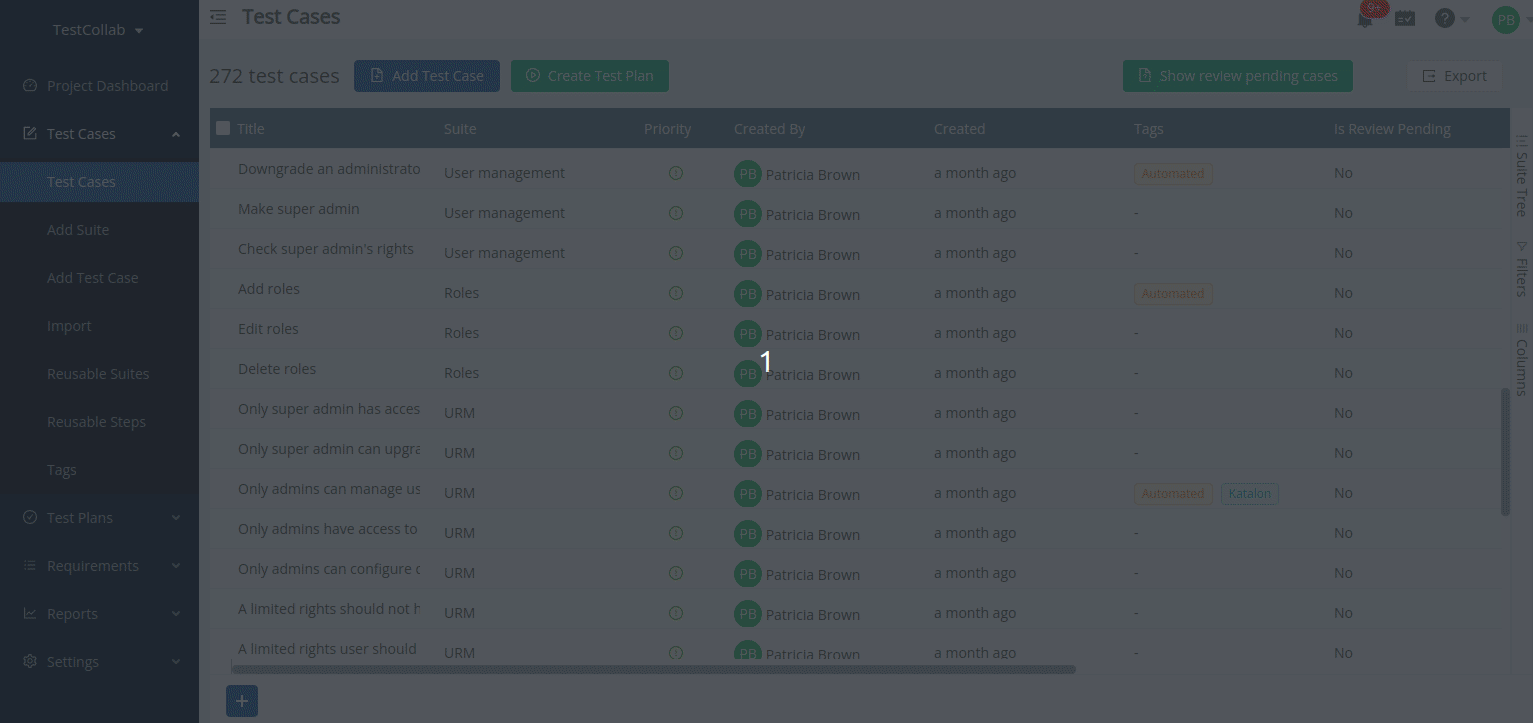Sort by the Created column header
Screen dimensions: 1533x723
[x=959, y=129]
